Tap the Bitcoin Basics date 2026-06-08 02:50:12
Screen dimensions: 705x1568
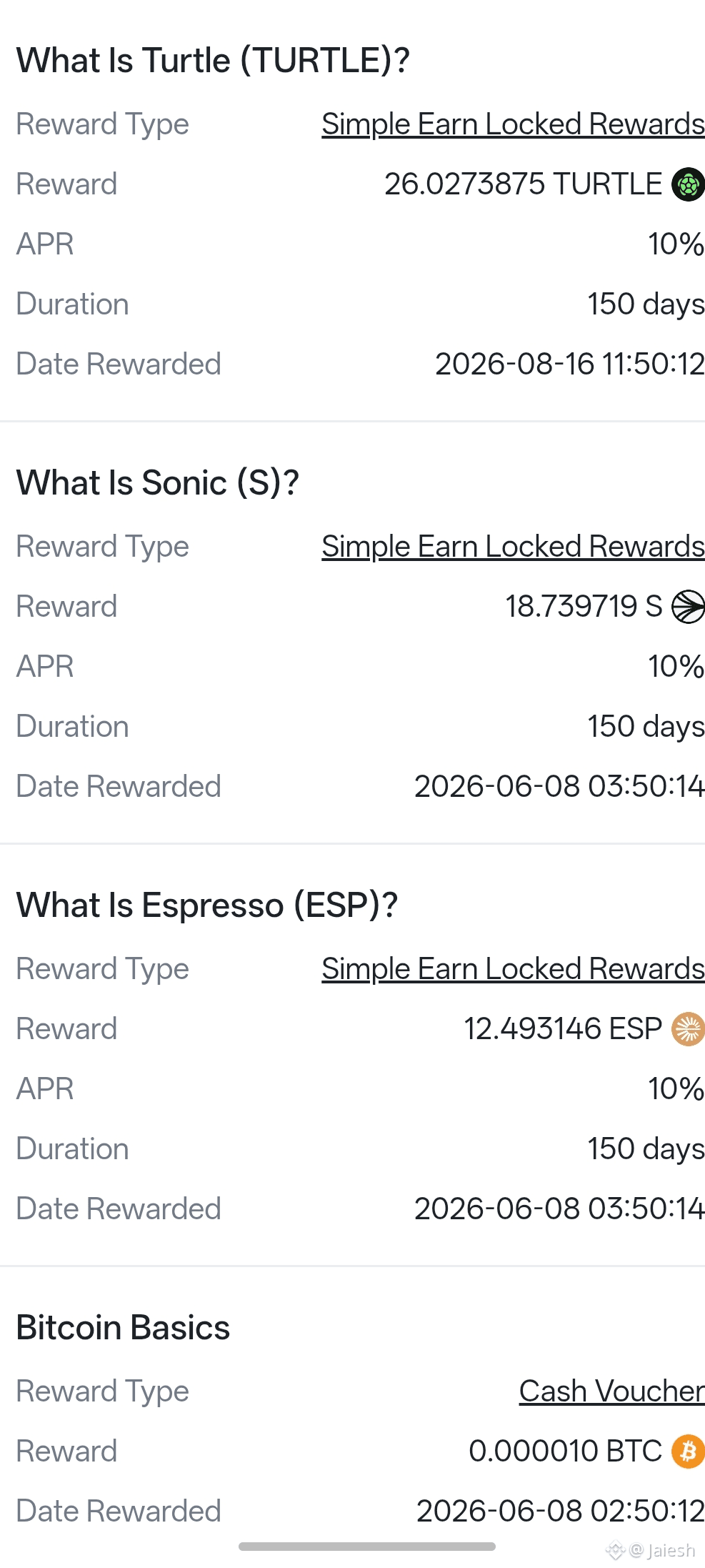(561, 1512)
